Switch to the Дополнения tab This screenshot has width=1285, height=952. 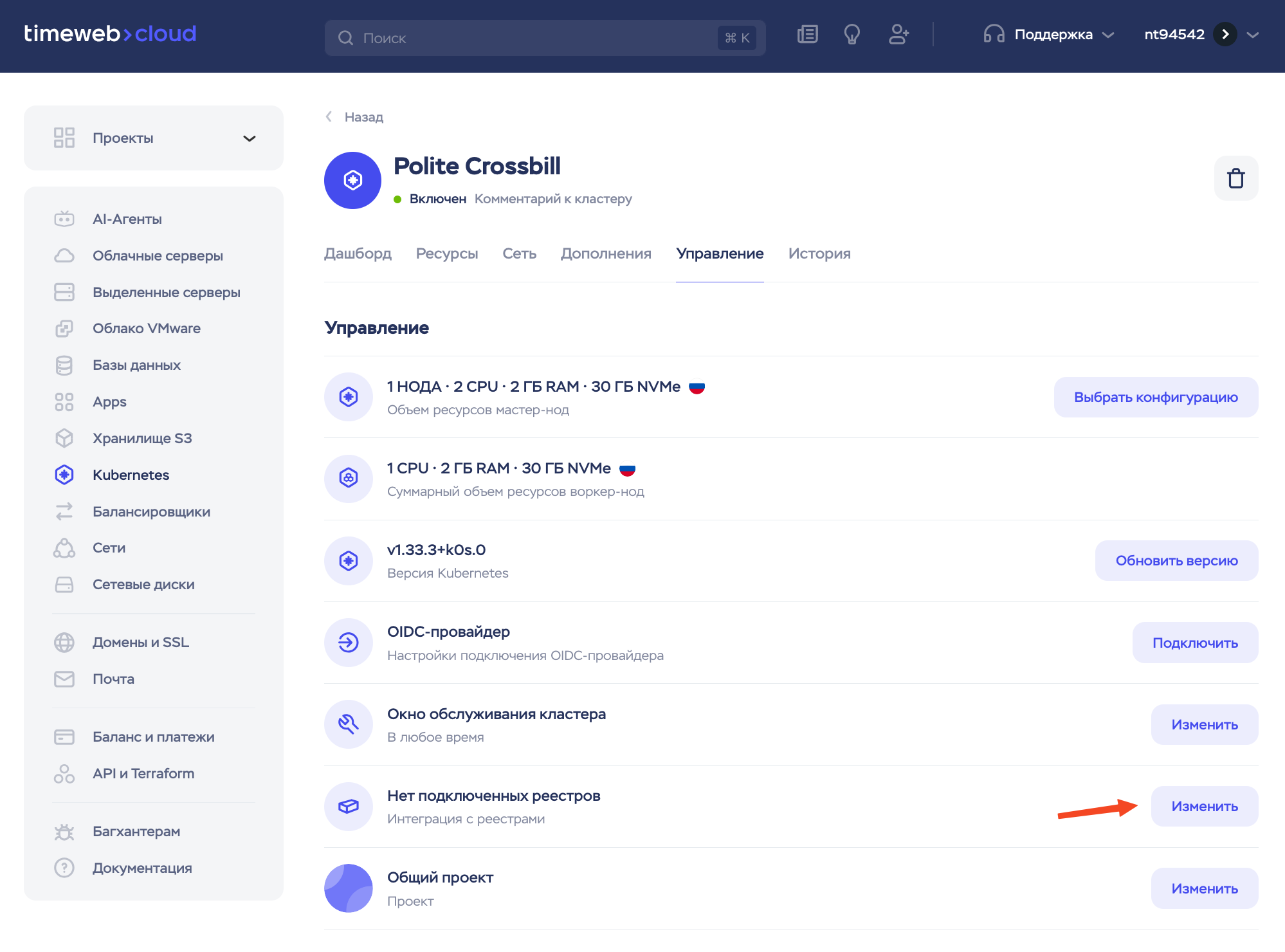click(x=606, y=253)
